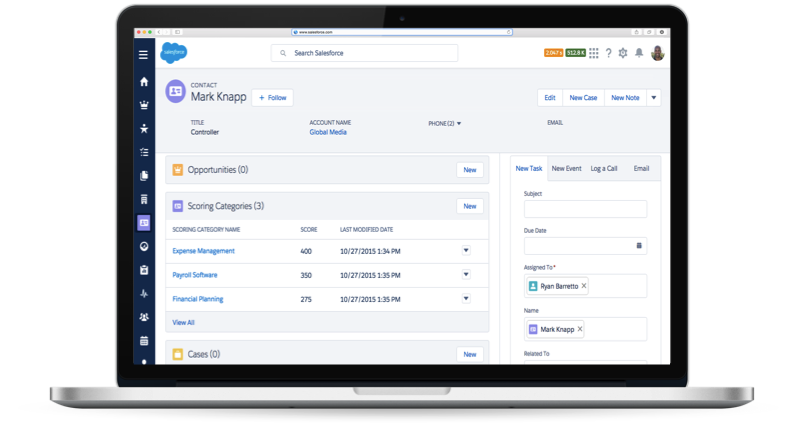801x429 pixels.
Task: Open the hamburger navigation menu
Action: (144, 55)
